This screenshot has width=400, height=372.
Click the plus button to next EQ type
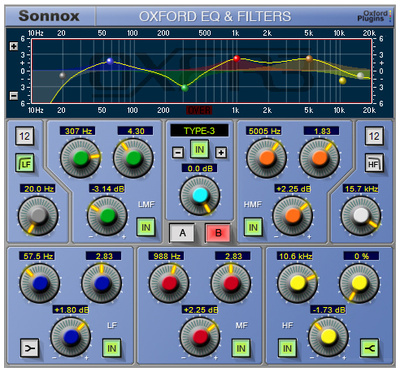point(221,153)
